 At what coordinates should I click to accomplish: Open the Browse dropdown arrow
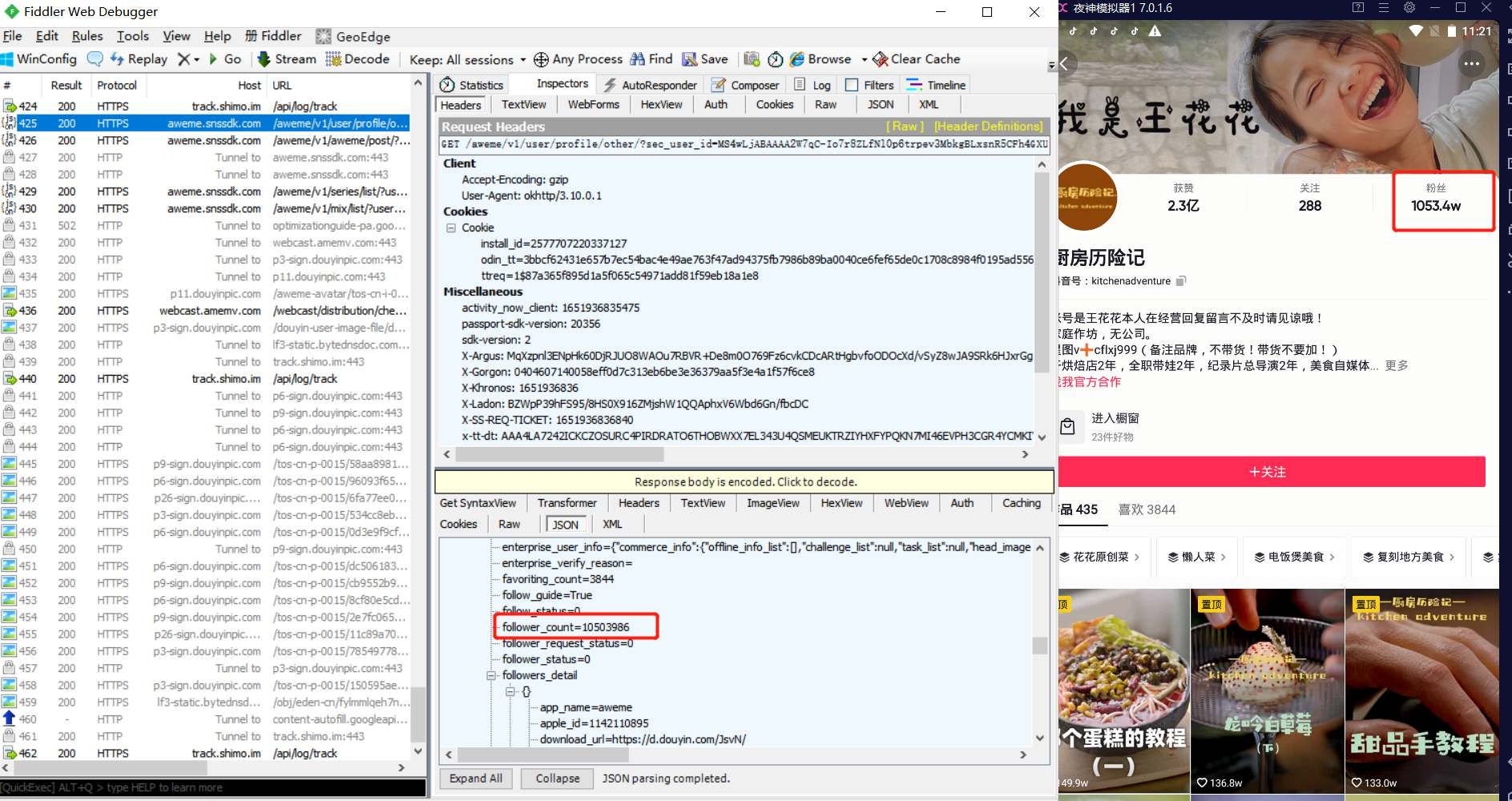coord(864,59)
